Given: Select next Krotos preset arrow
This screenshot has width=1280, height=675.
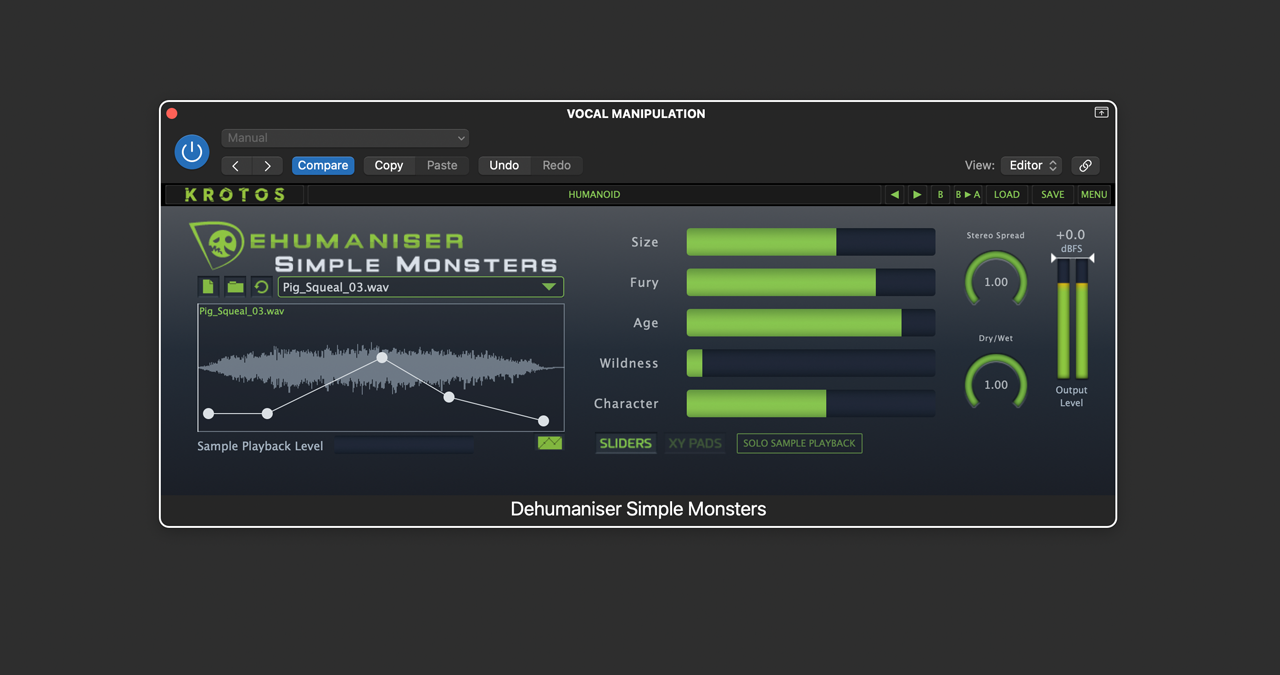Looking at the screenshot, I should pyautogui.click(x=917, y=195).
